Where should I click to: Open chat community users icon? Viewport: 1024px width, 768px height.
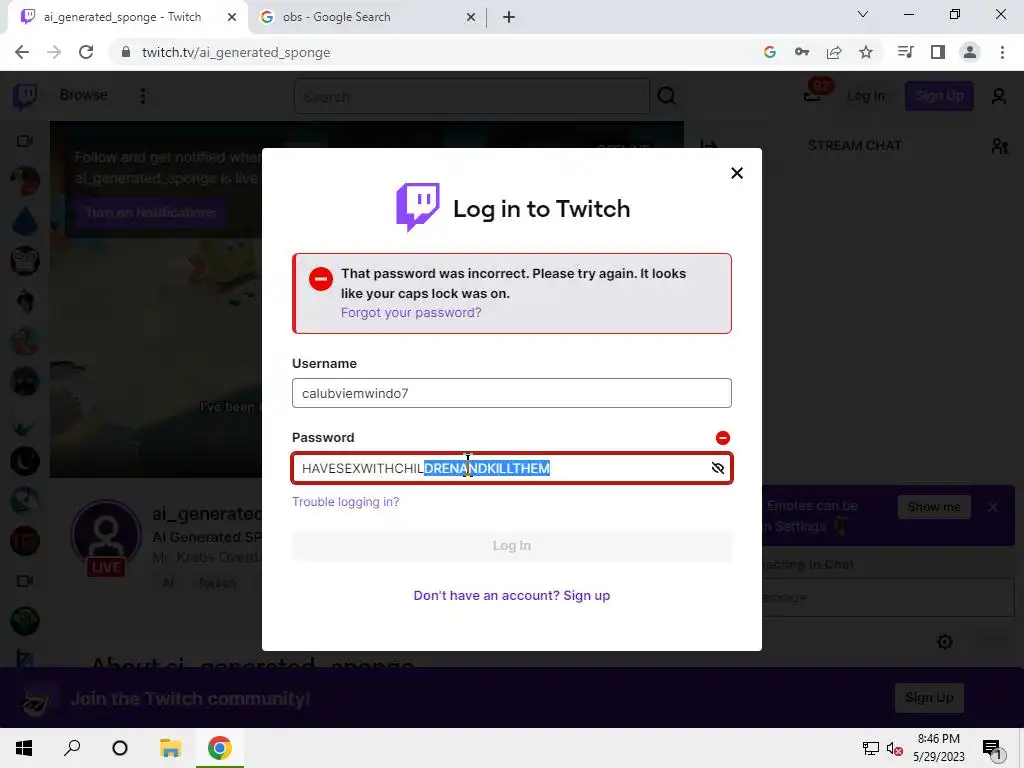(1000, 146)
